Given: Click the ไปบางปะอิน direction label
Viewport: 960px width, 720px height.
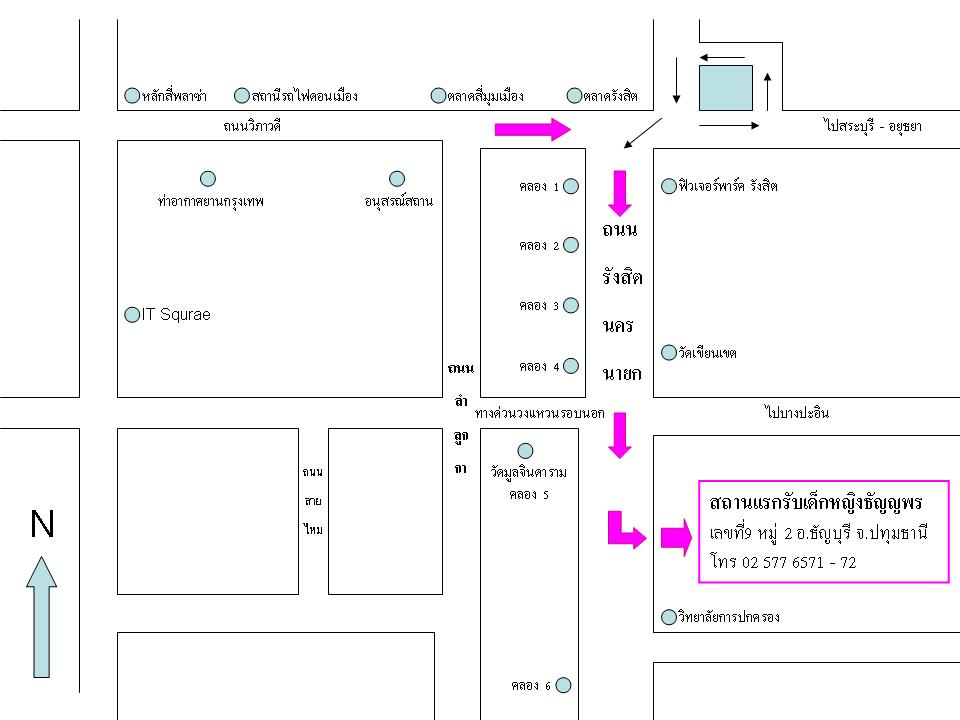Looking at the screenshot, I should pyautogui.click(x=797, y=412).
